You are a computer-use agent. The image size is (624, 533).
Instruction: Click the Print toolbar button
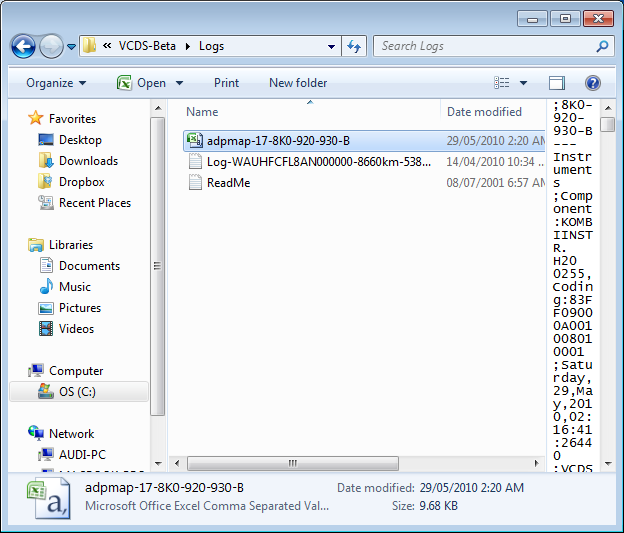pos(226,83)
